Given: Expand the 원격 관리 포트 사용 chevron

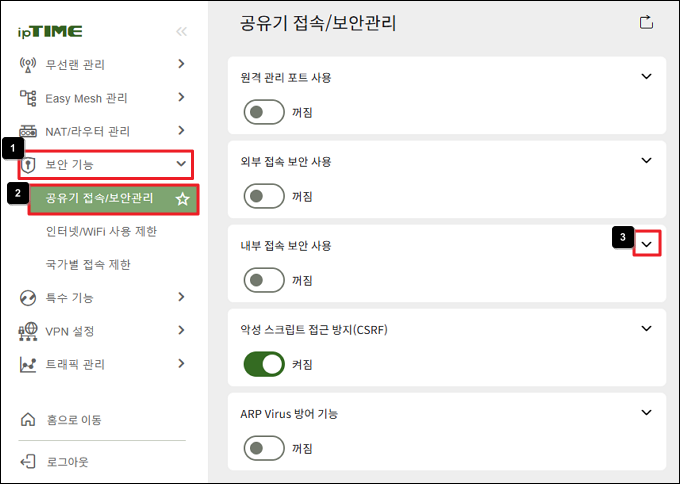Looking at the screenshot, I should (x=647, y=76).
